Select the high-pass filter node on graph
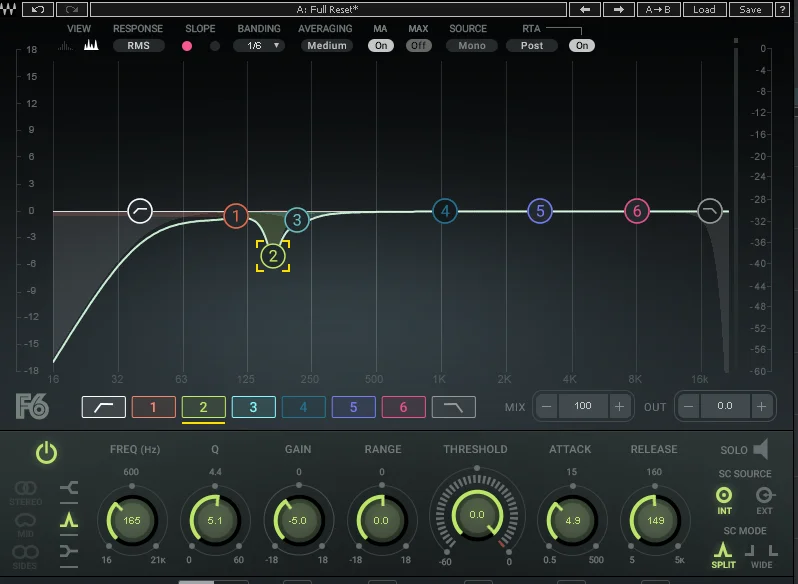Screen dimensions: 798x584 pyautogui.click(x=140, y=211)
